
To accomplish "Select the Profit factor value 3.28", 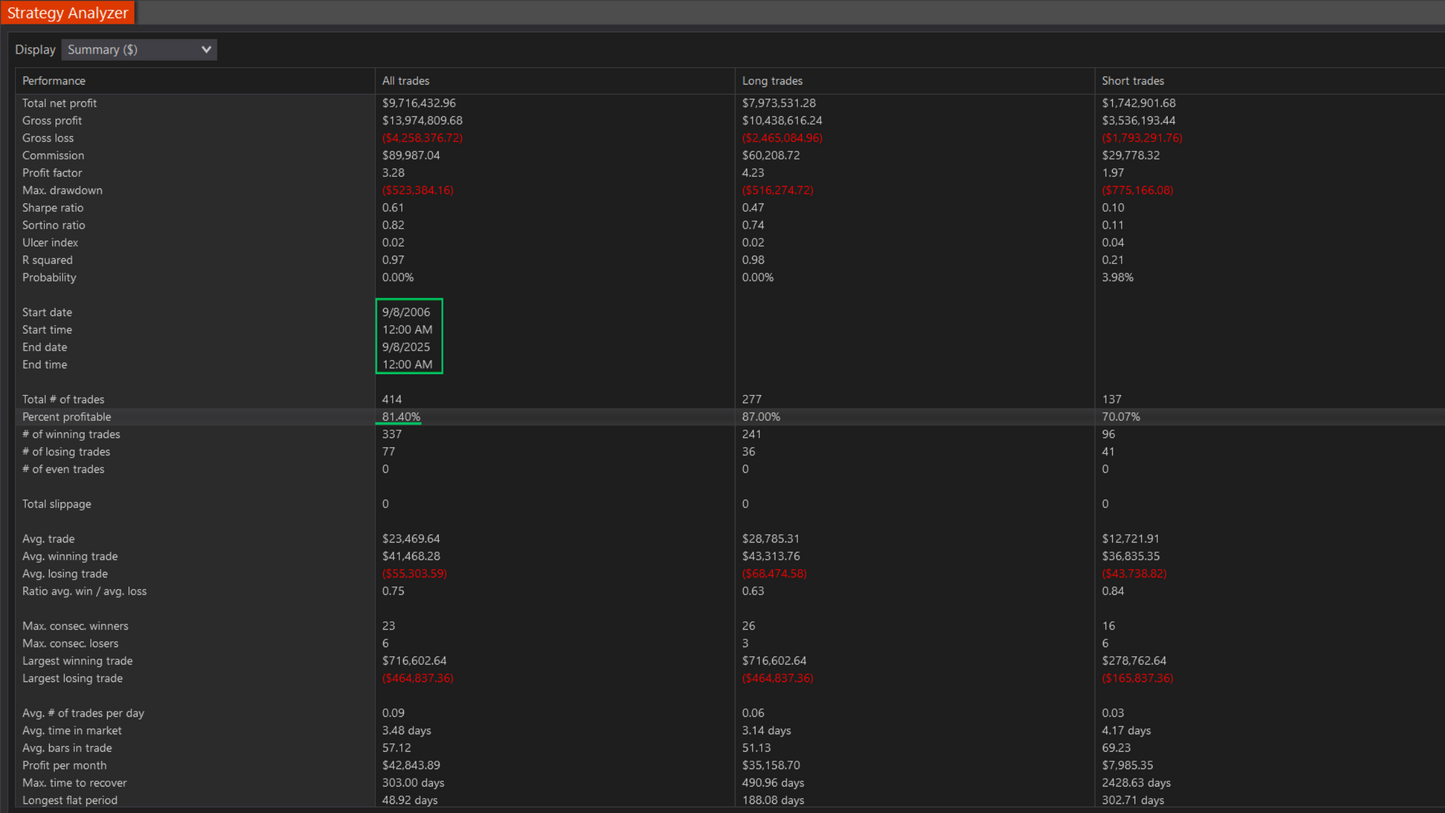I will click(393, 173).
